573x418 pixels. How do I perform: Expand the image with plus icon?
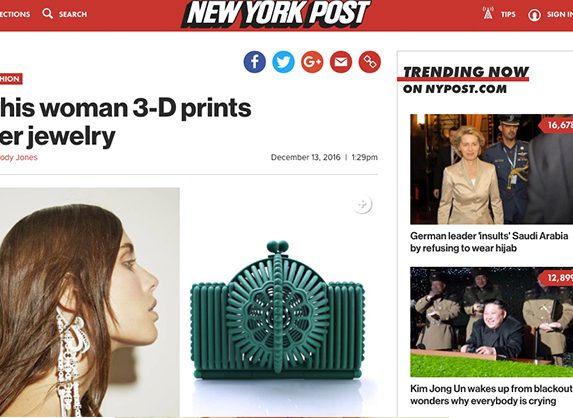362,205
